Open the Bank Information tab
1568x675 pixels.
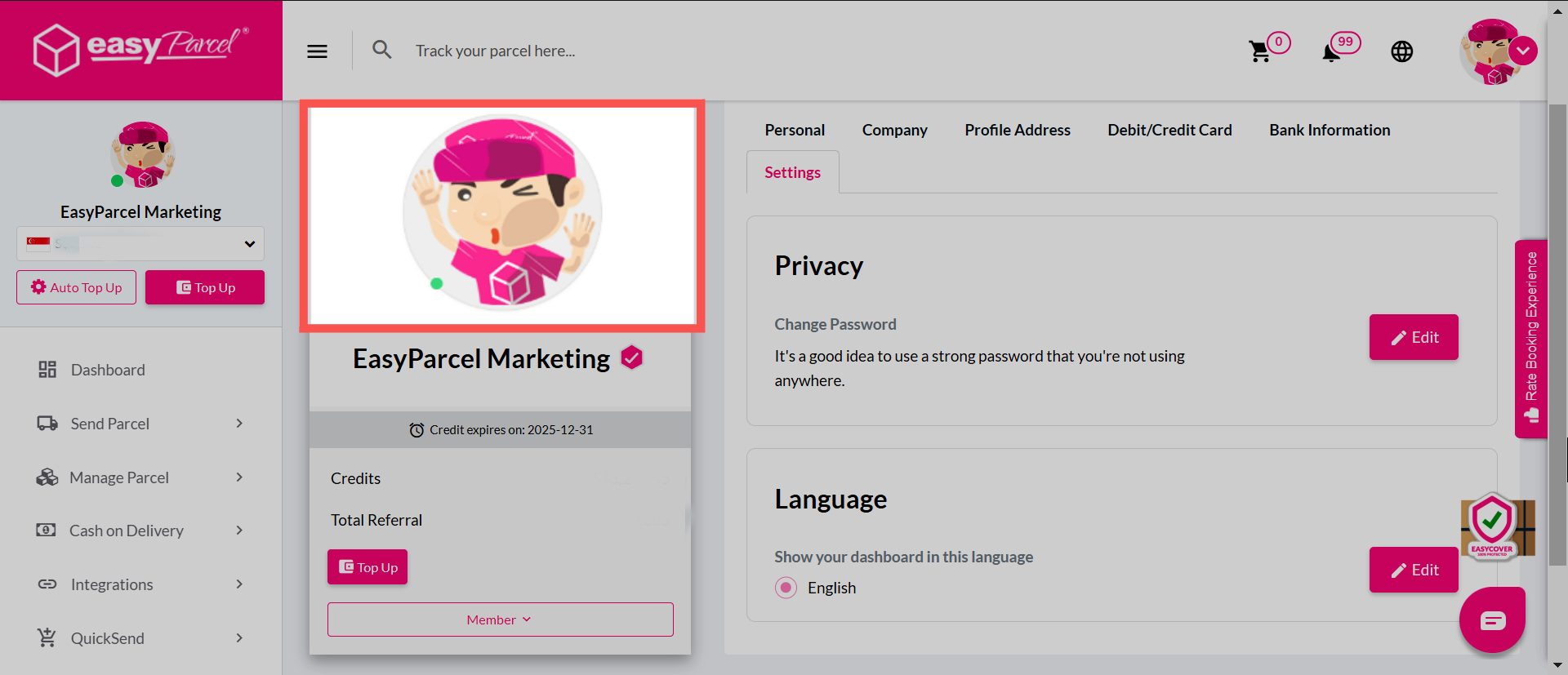click(1330, 130)
